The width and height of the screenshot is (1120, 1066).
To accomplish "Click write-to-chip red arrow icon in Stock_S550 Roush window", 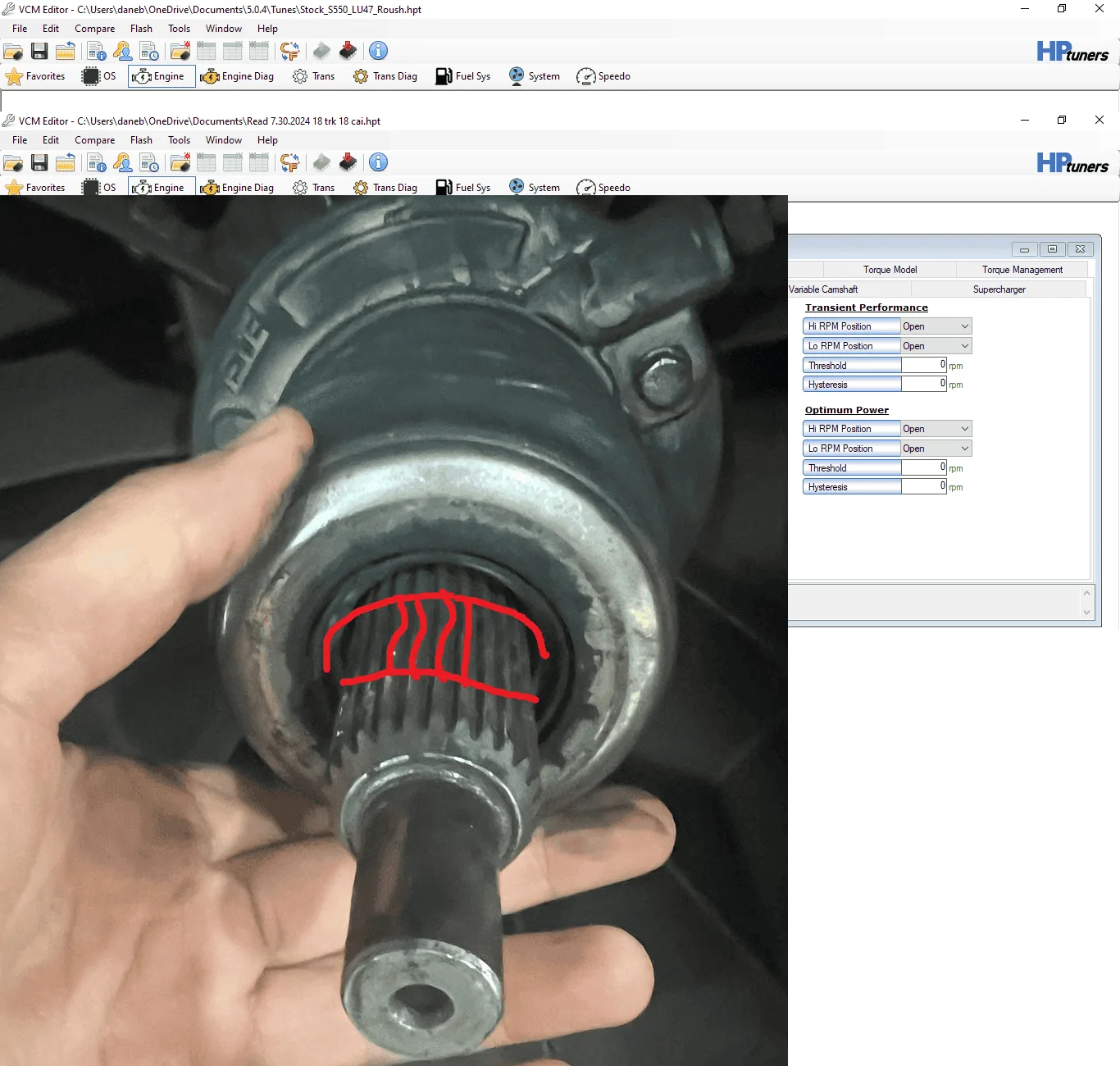I will pyautogui.click(x=348, y=51).
